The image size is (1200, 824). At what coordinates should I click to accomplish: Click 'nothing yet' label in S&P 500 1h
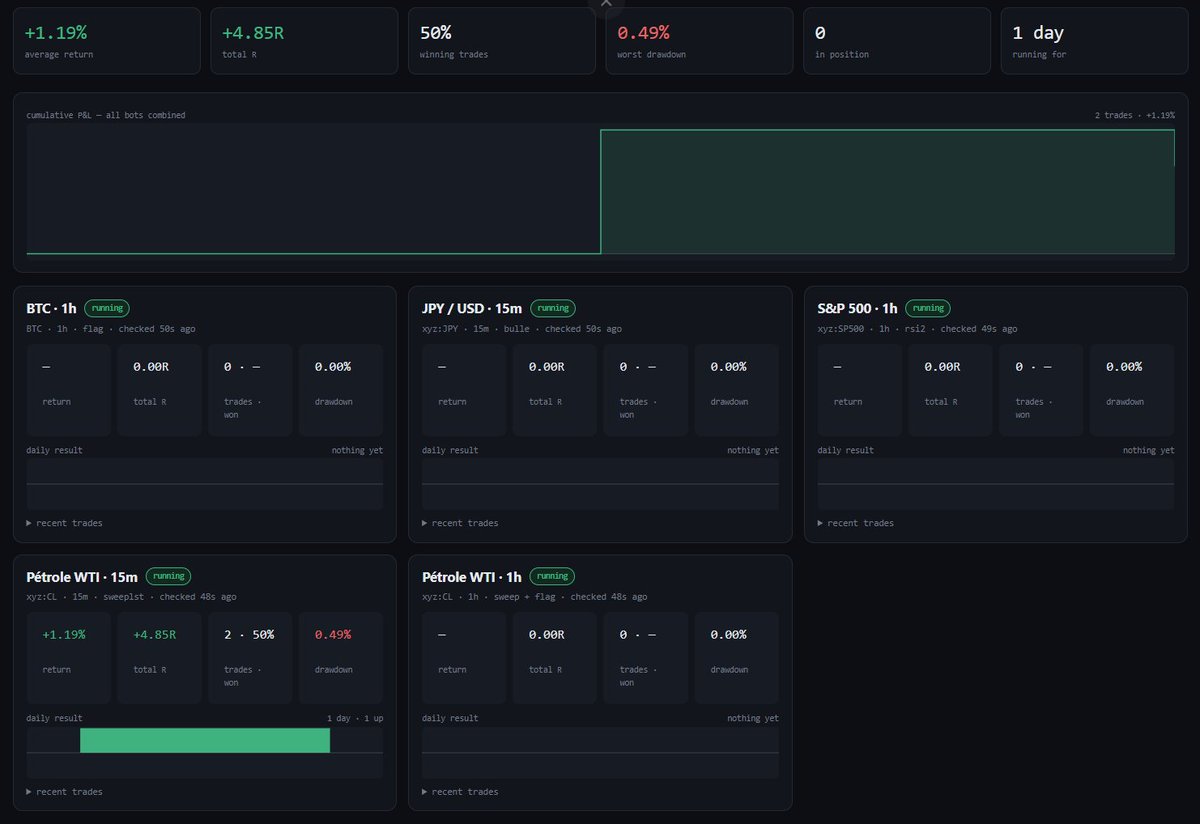coord(1148,450)
